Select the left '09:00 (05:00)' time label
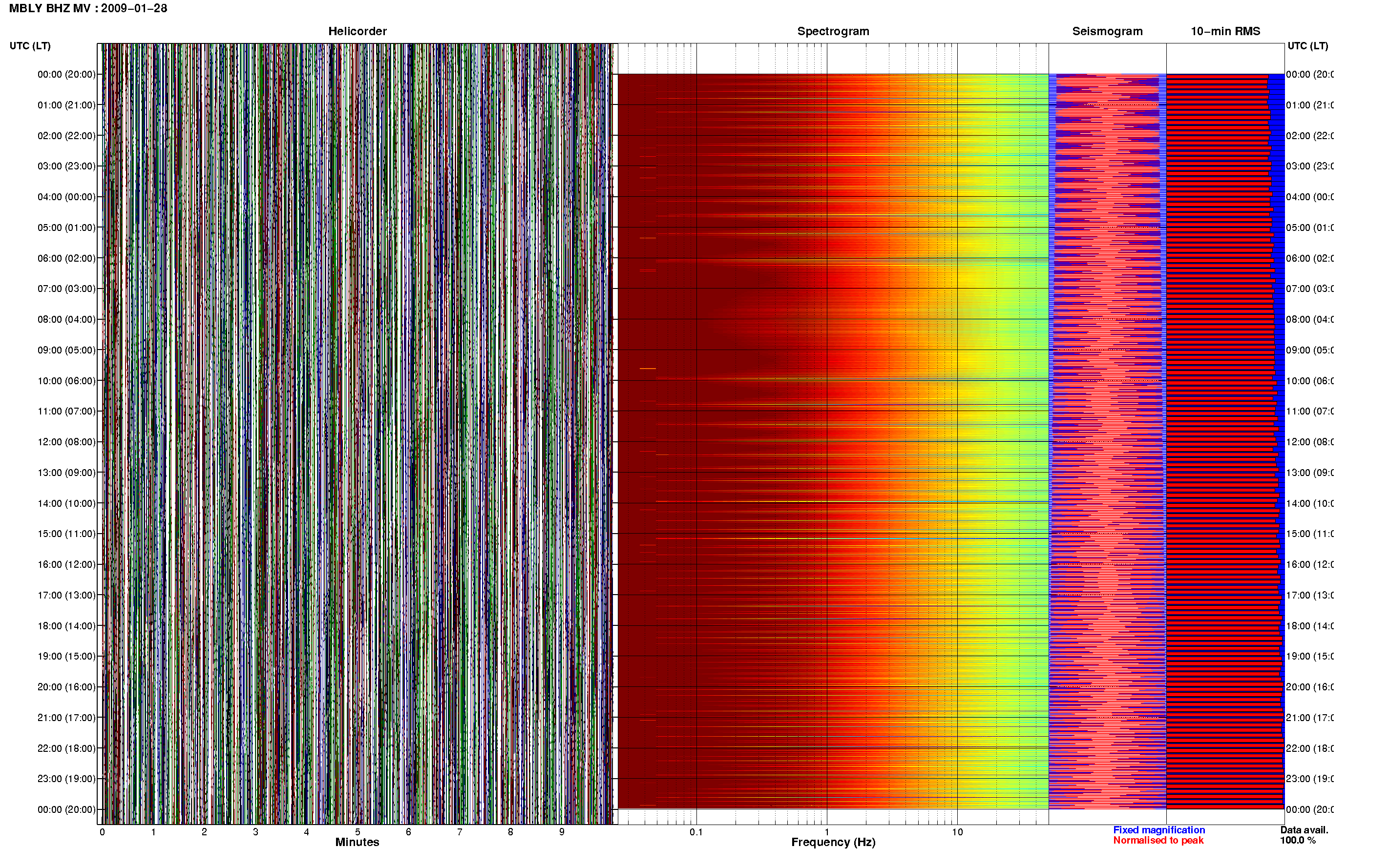The height and width of the screenshot is (868, 1389). click(x=66, y=350)
